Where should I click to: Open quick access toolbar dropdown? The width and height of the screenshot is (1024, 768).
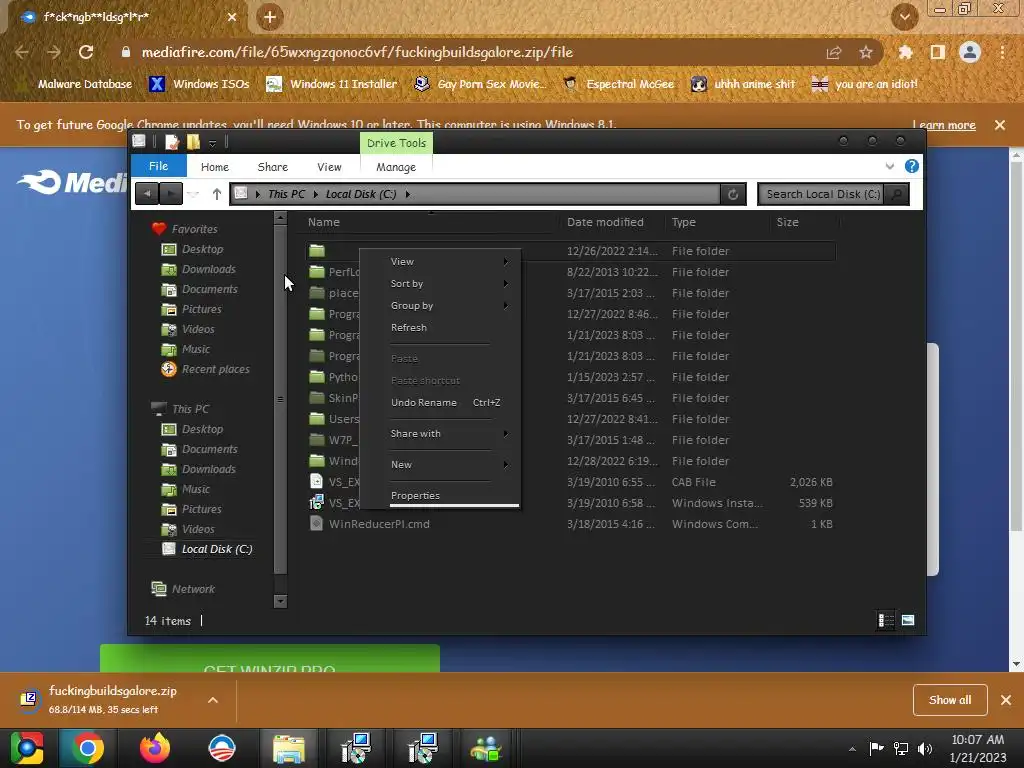click(212, 143)
